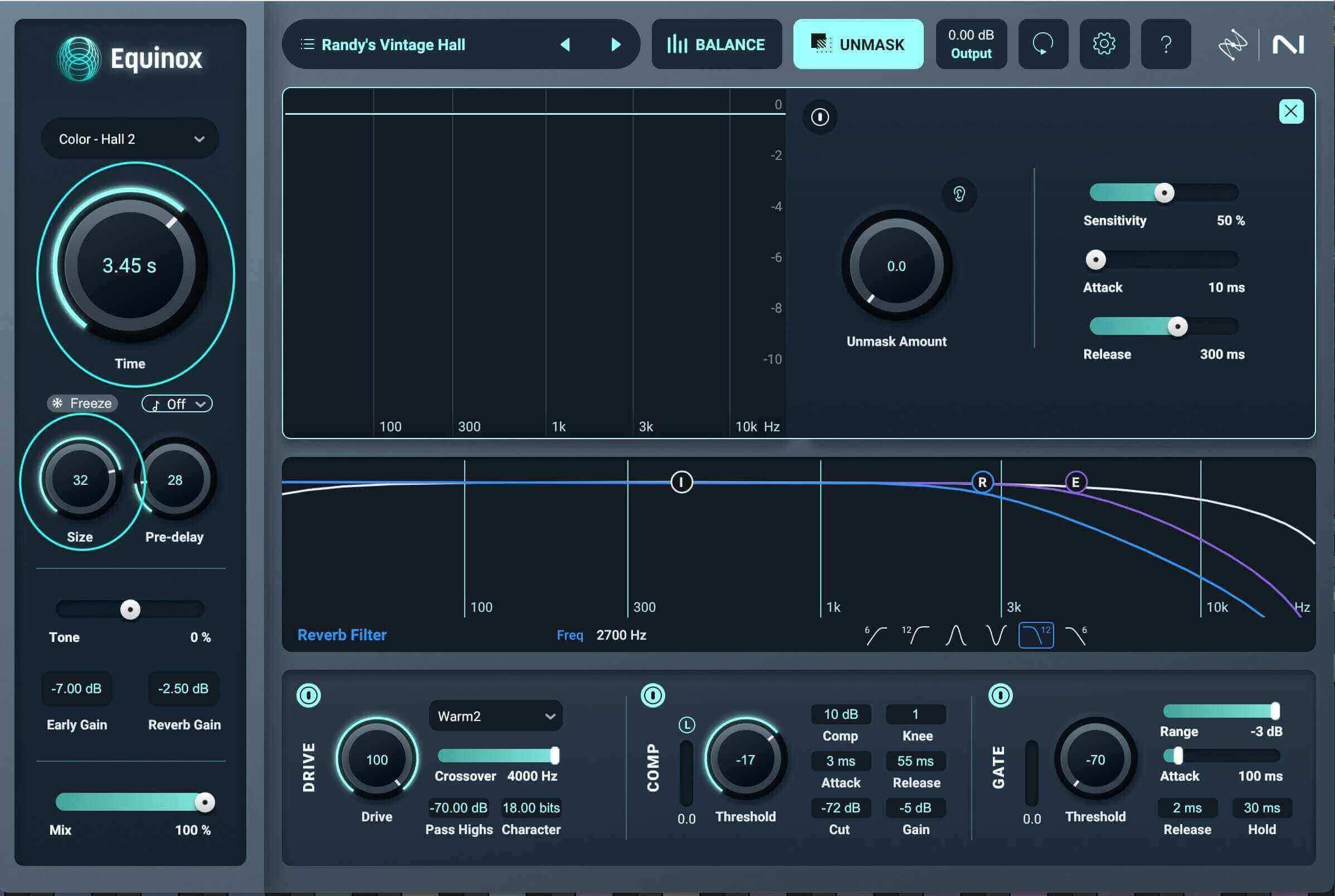The image size is (1335, 896).
Task: Click the Equinox globe logo
Action: point(79,59)
